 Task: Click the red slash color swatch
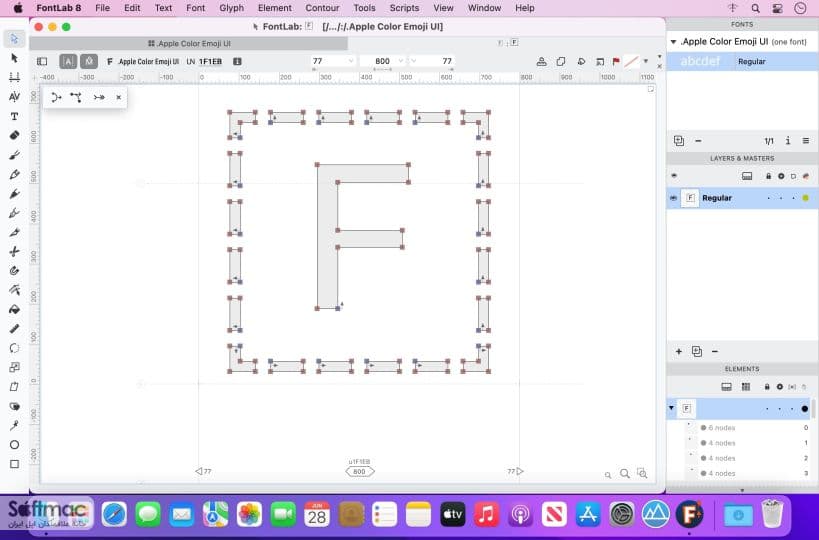point(631,62)
